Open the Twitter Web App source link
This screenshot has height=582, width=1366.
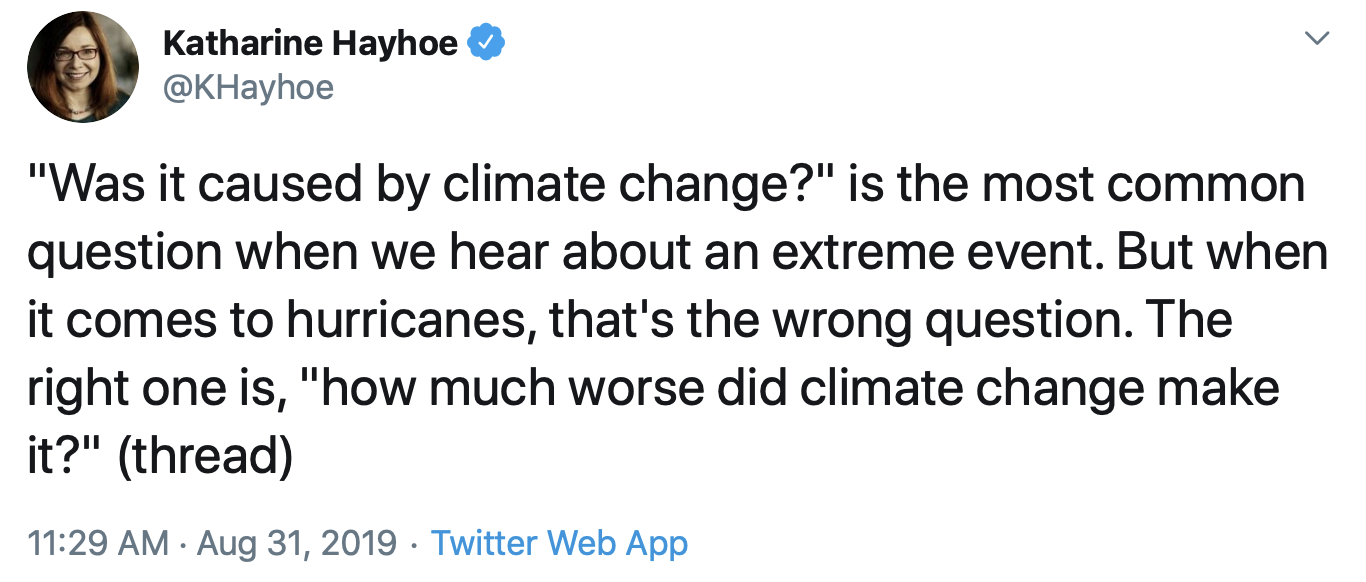pyautogui.click(x=559, y=544)
